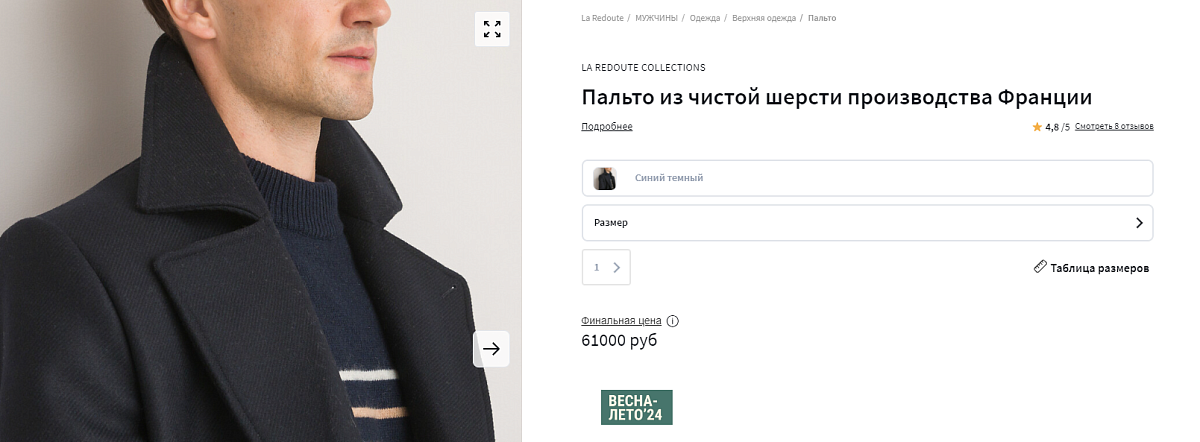The height and width of the screenshot is (442, 1200).
Task: Expand the Размер chevron arrow
Action: [x=1139, y=223]
